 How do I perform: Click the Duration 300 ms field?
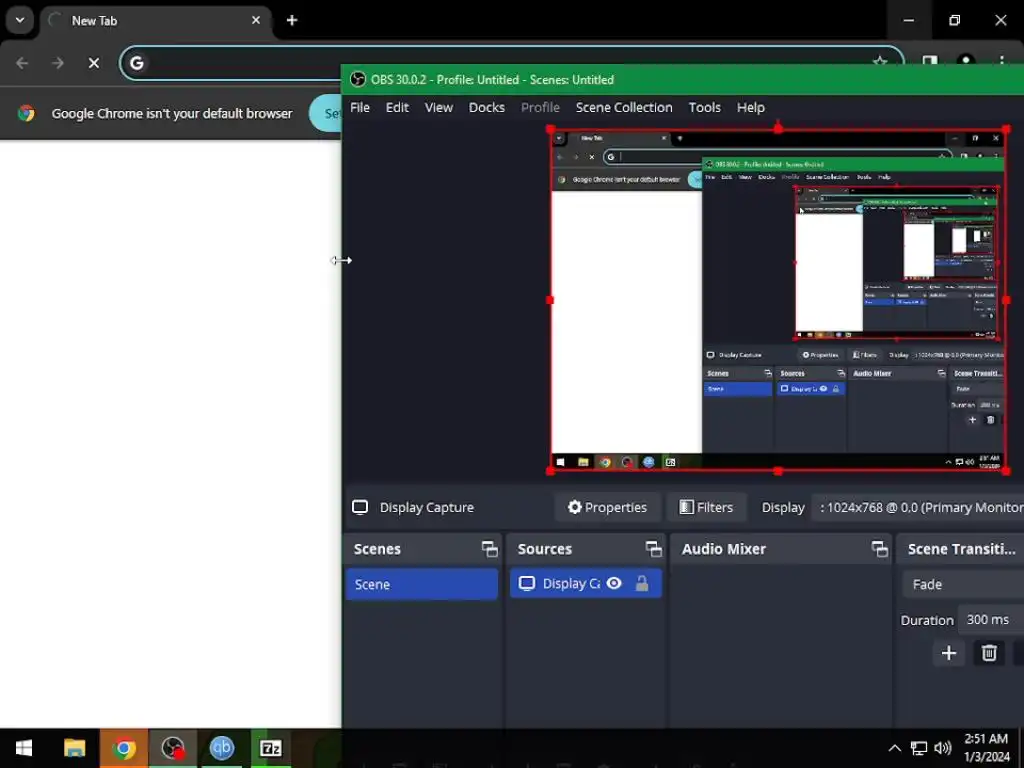(991, 620)
